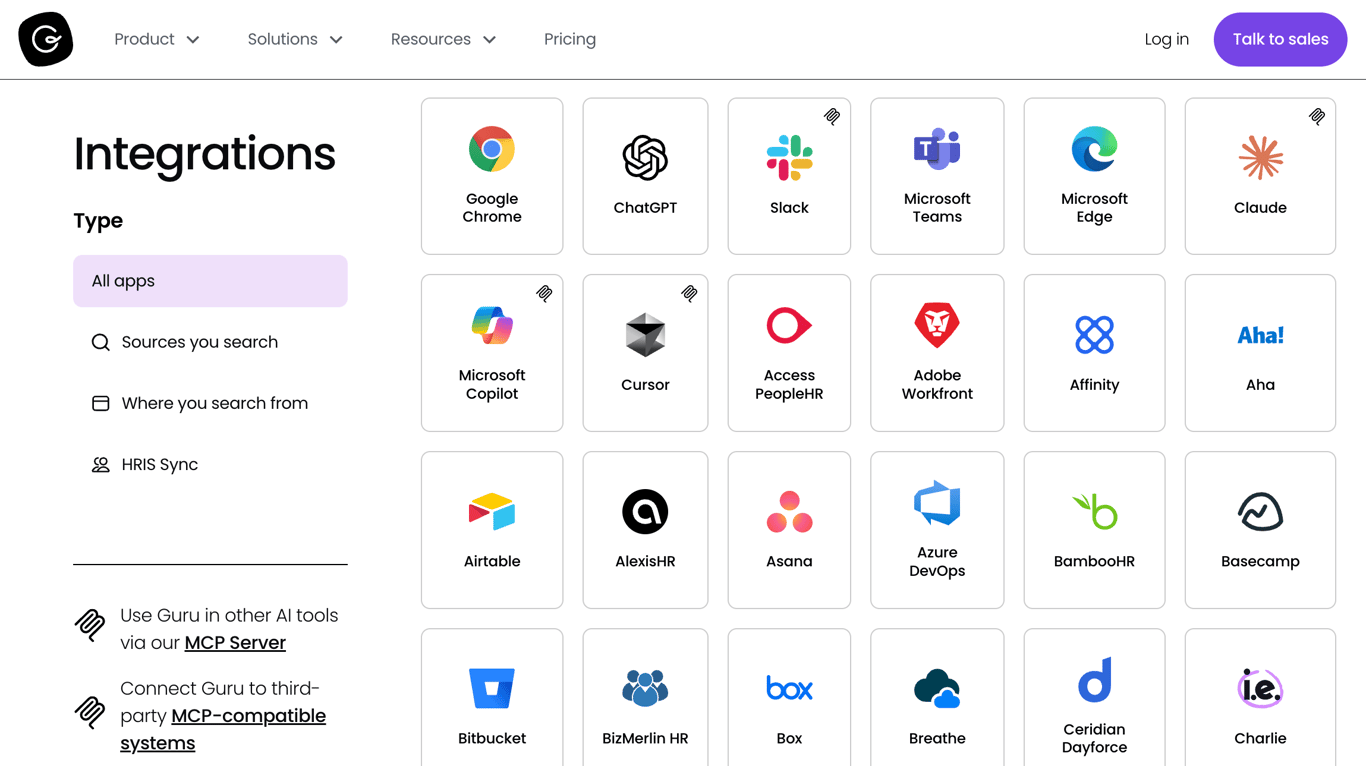Select the BizMerlin HR people icon
The height and width of the screenshot is (766, 1366).
645,689
